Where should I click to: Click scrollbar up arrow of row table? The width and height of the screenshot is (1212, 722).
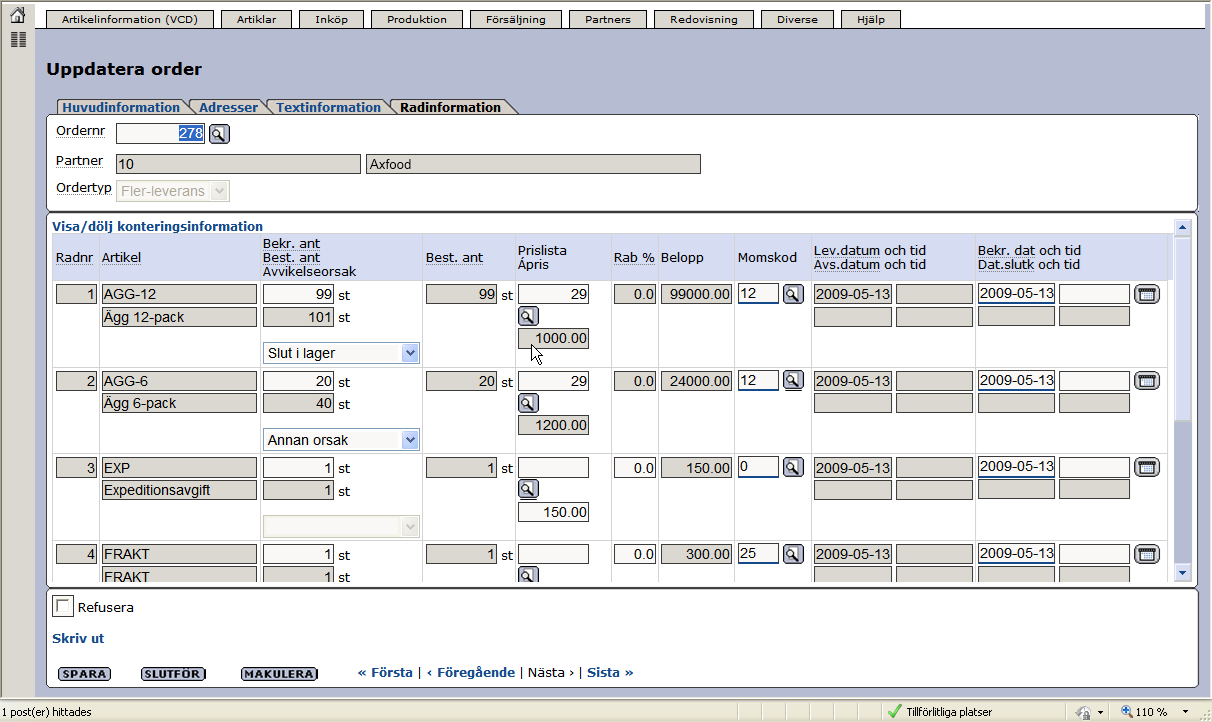coord(1183,227)
